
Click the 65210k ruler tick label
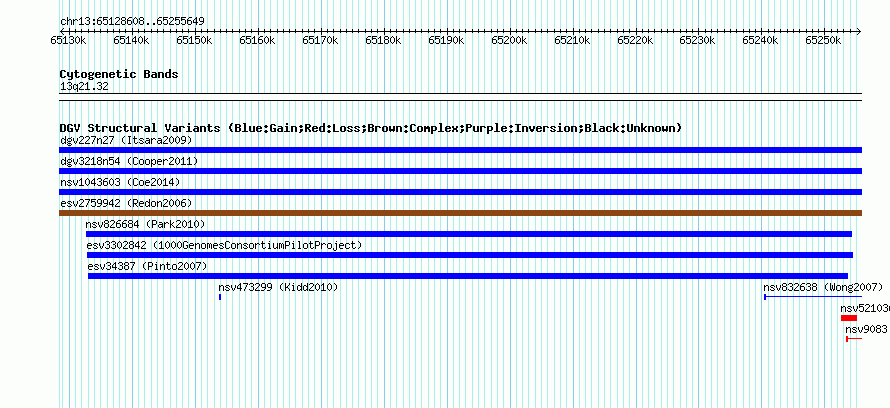572,40
